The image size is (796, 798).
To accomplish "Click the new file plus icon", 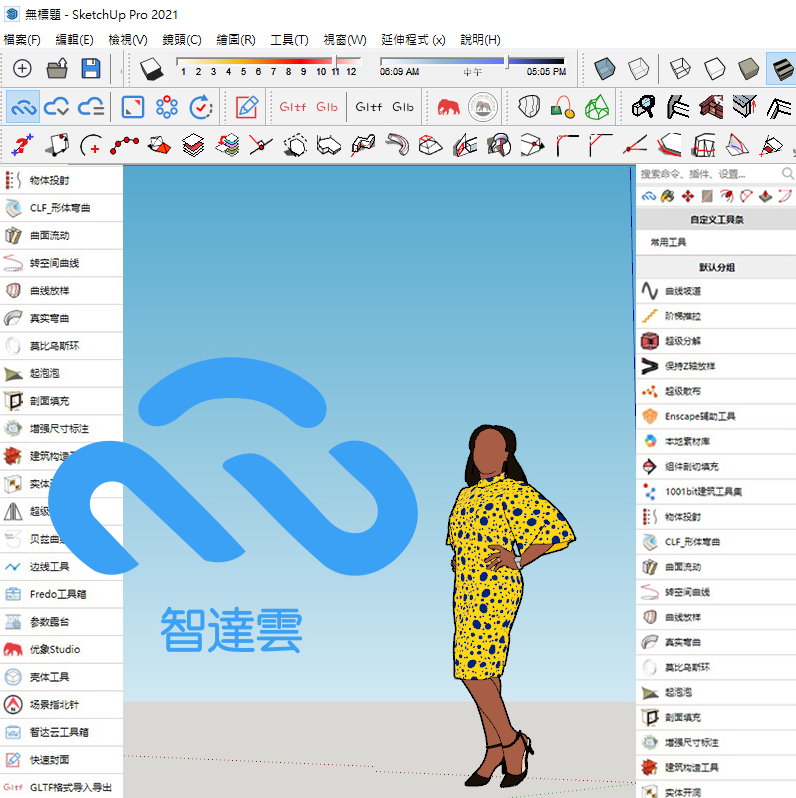I will pos(22,69).
